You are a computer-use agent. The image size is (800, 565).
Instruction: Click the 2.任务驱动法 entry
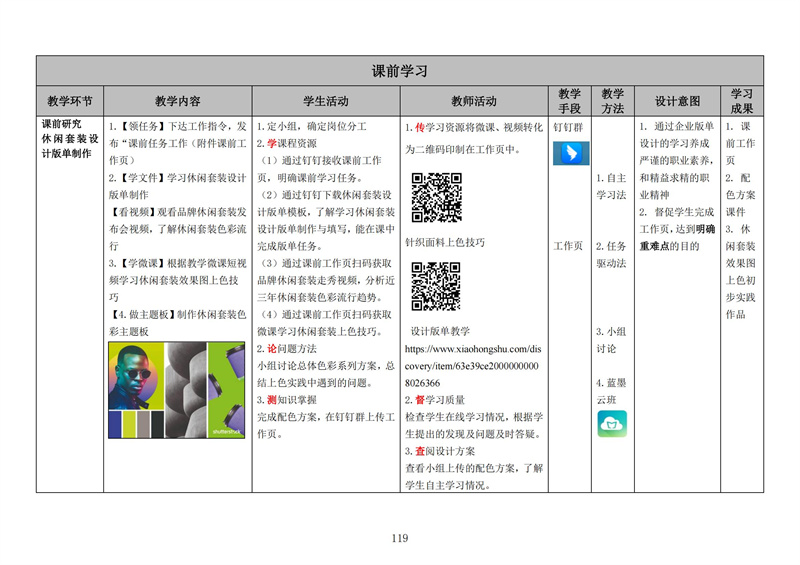(x=611, y=255)
